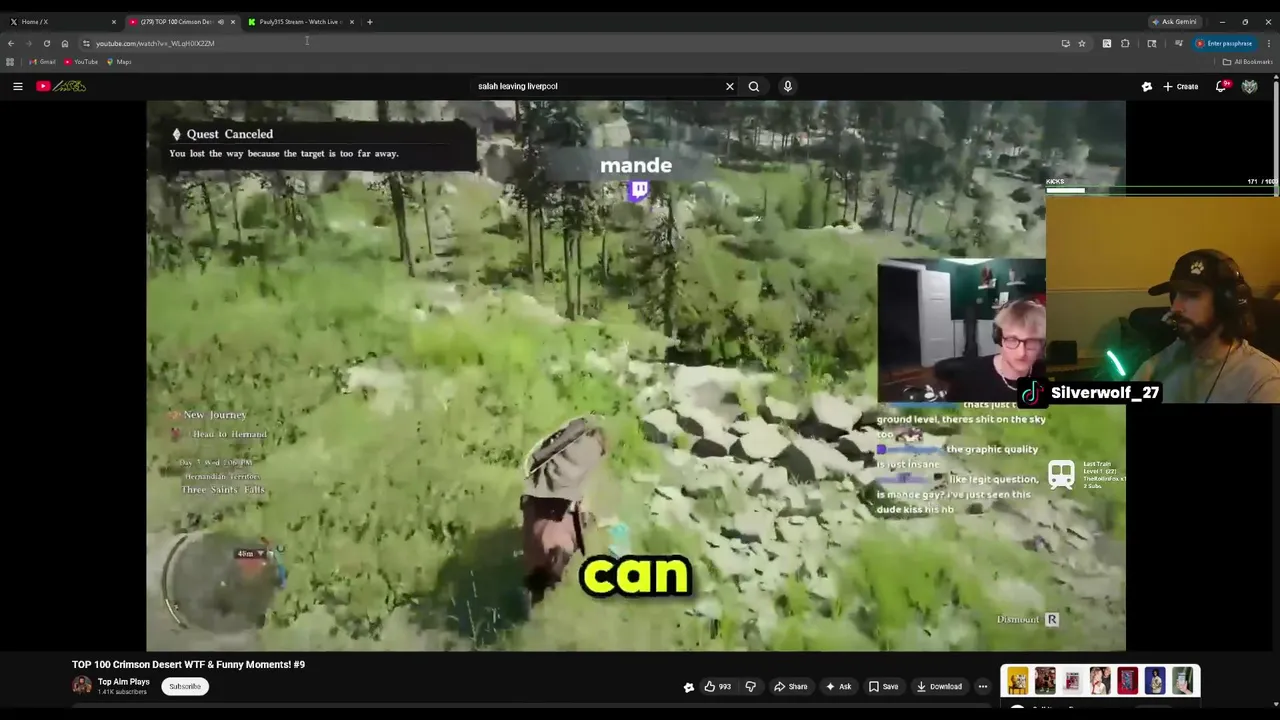
Task: Go to YouTube home via logo
Action: click(x=61, y=86)
